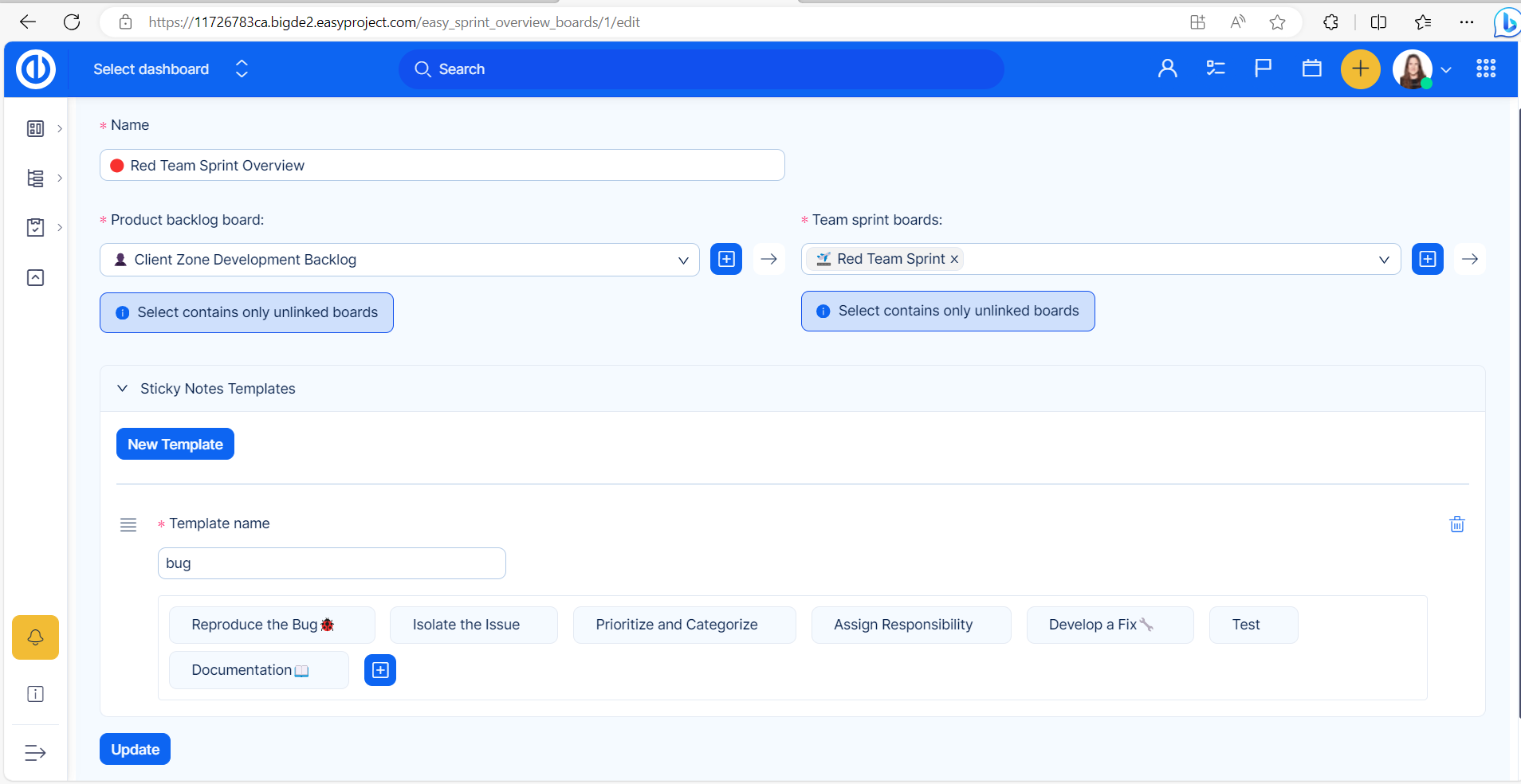Open the flag icon in header

click(x=1263, y=69)
